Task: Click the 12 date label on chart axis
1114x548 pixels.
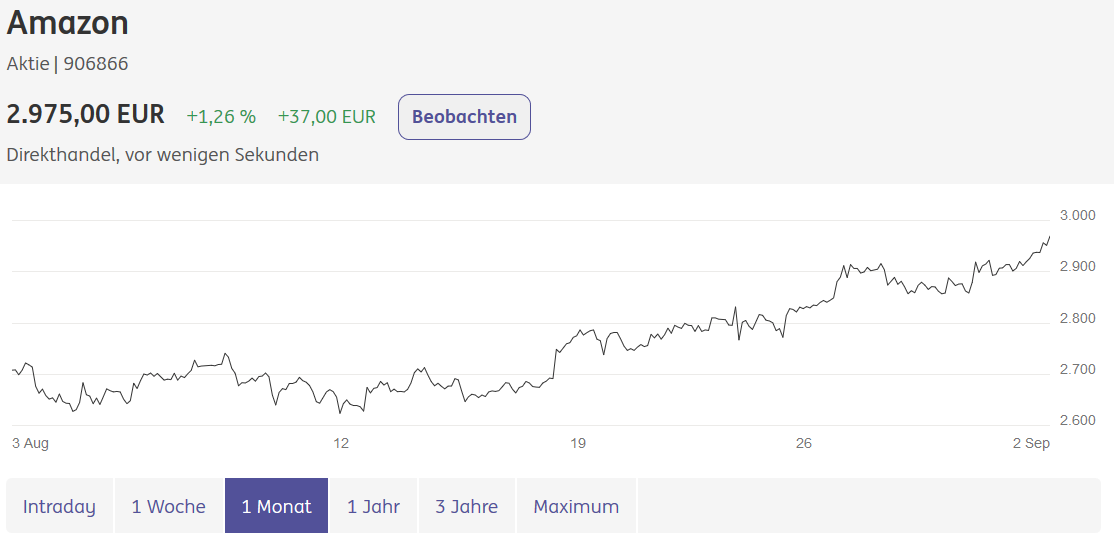Action: pyautogui.click(x=342, y=443)
